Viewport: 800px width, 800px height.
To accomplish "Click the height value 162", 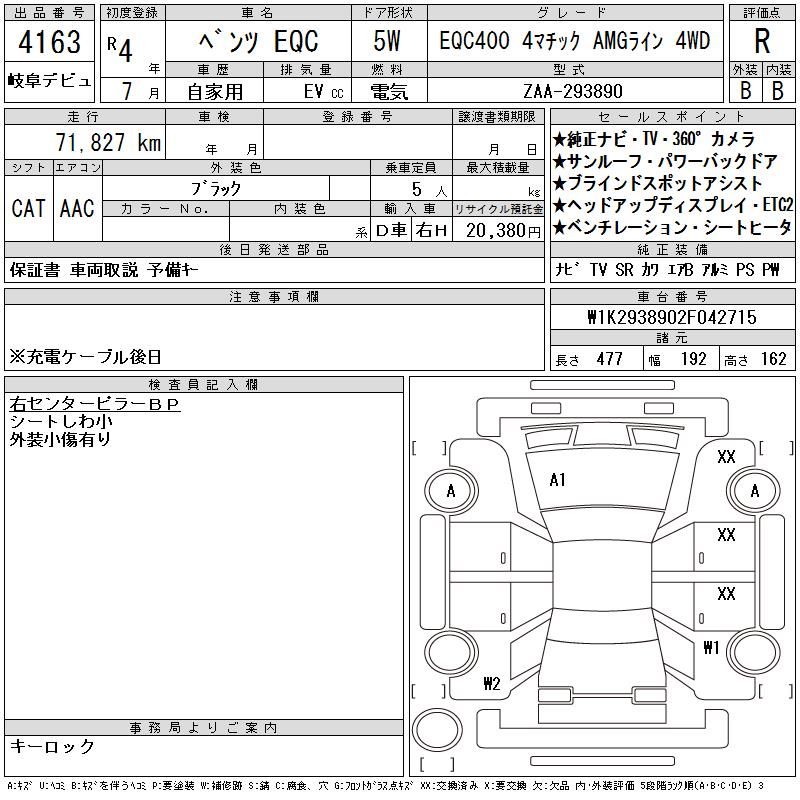I will pyautogui.click(x=773, y=359).
